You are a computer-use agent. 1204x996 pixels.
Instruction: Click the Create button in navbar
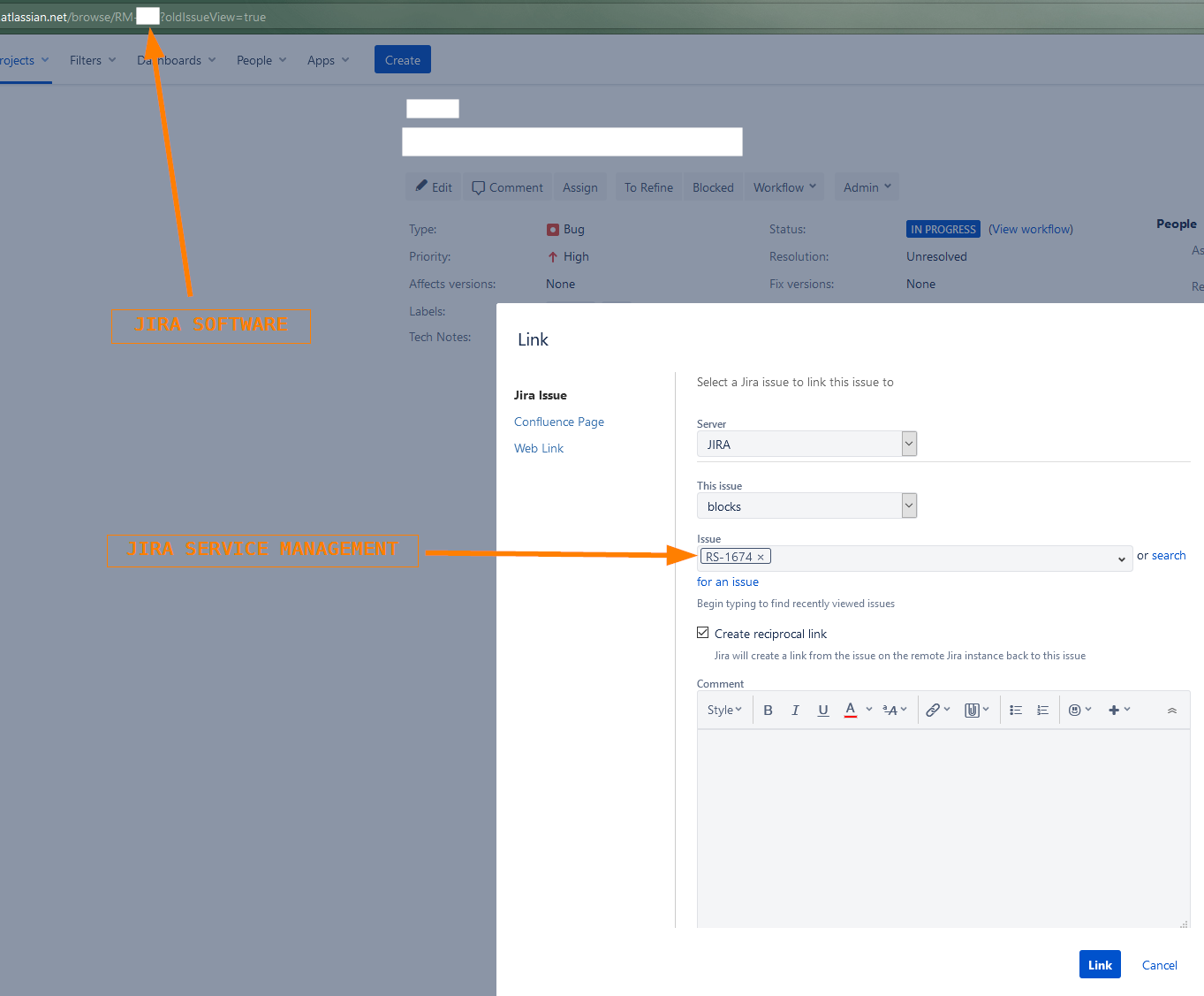[403, 59]
